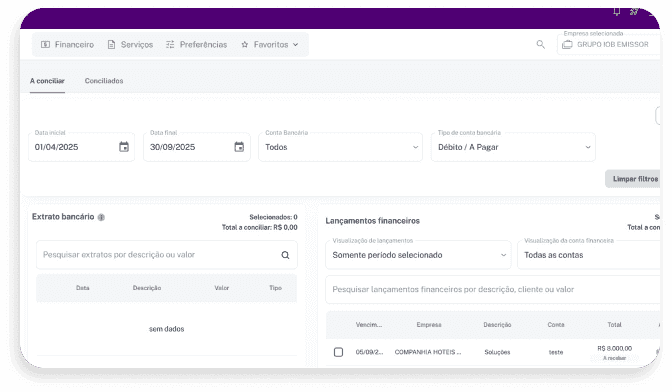Image resolution: width=672 pixels, height=392 pixels.
Task: Switch to the Conciliados tab
Action: [x=104, y=81]
